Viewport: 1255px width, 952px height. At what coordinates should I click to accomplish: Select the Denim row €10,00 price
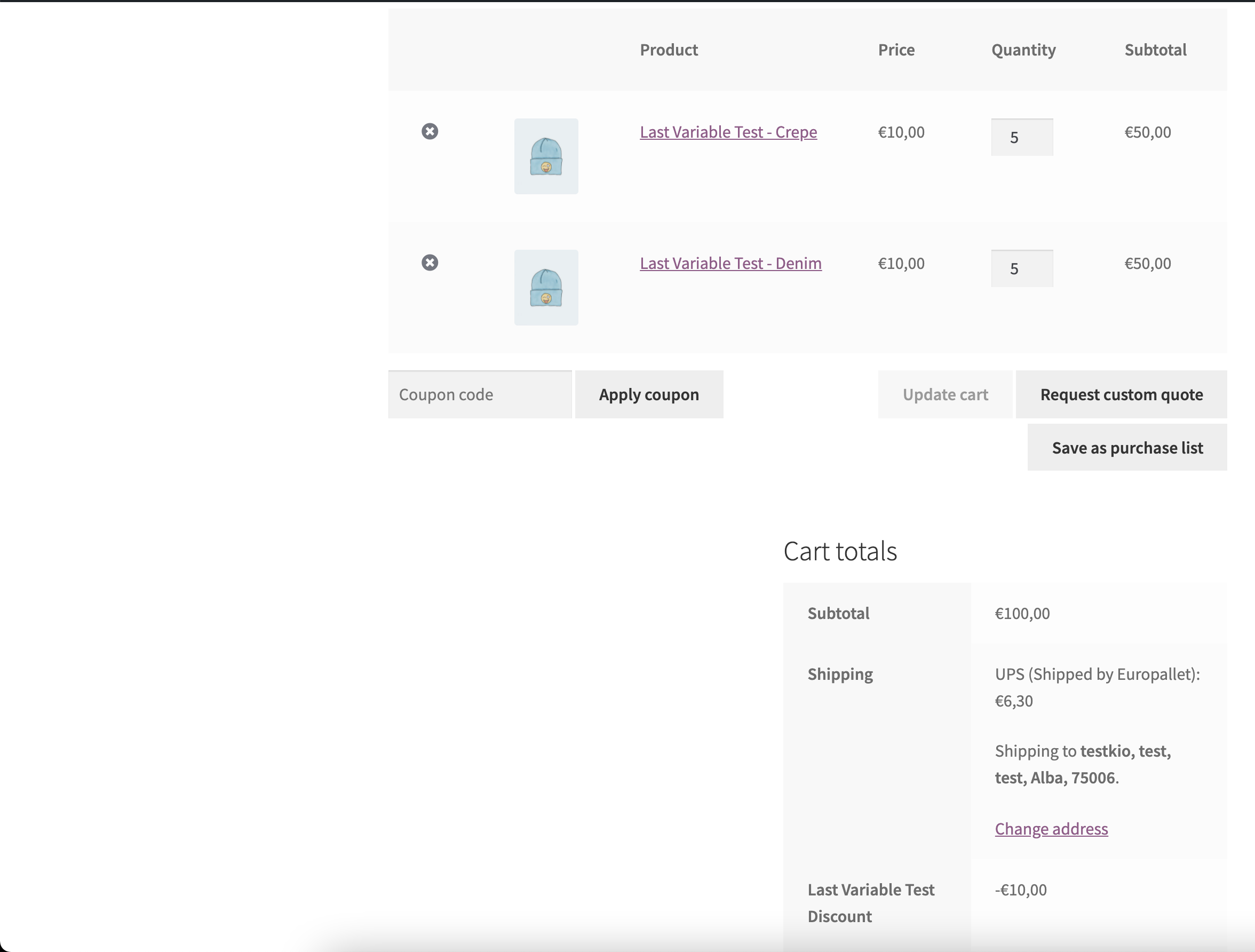tap(901, 263)
